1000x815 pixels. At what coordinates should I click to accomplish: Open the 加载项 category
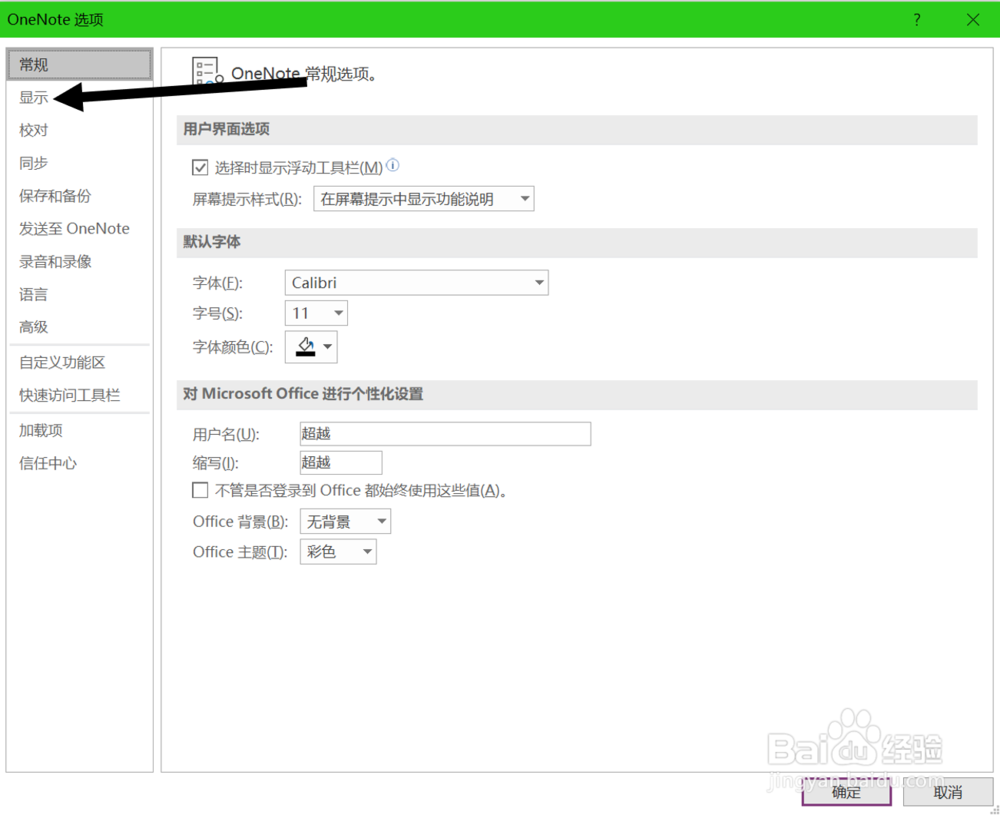[80, 430]
